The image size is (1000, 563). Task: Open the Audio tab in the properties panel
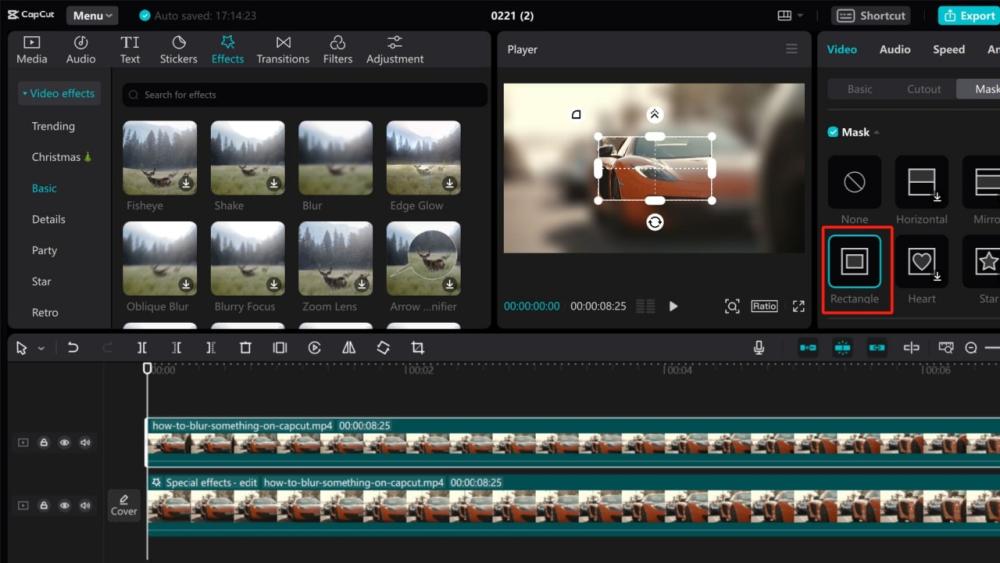[x=894, y=49]
